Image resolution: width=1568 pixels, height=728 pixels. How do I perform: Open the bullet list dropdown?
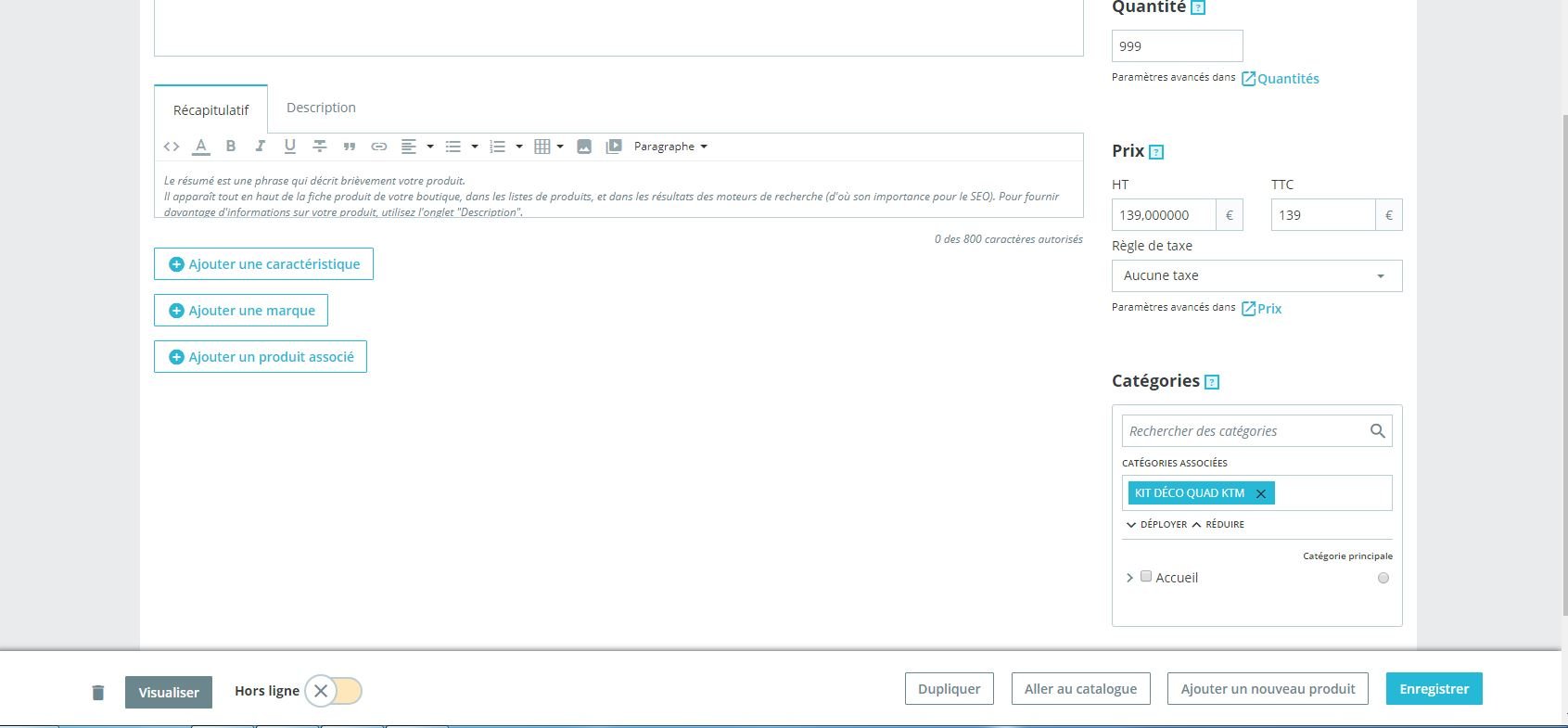(462, 147)
